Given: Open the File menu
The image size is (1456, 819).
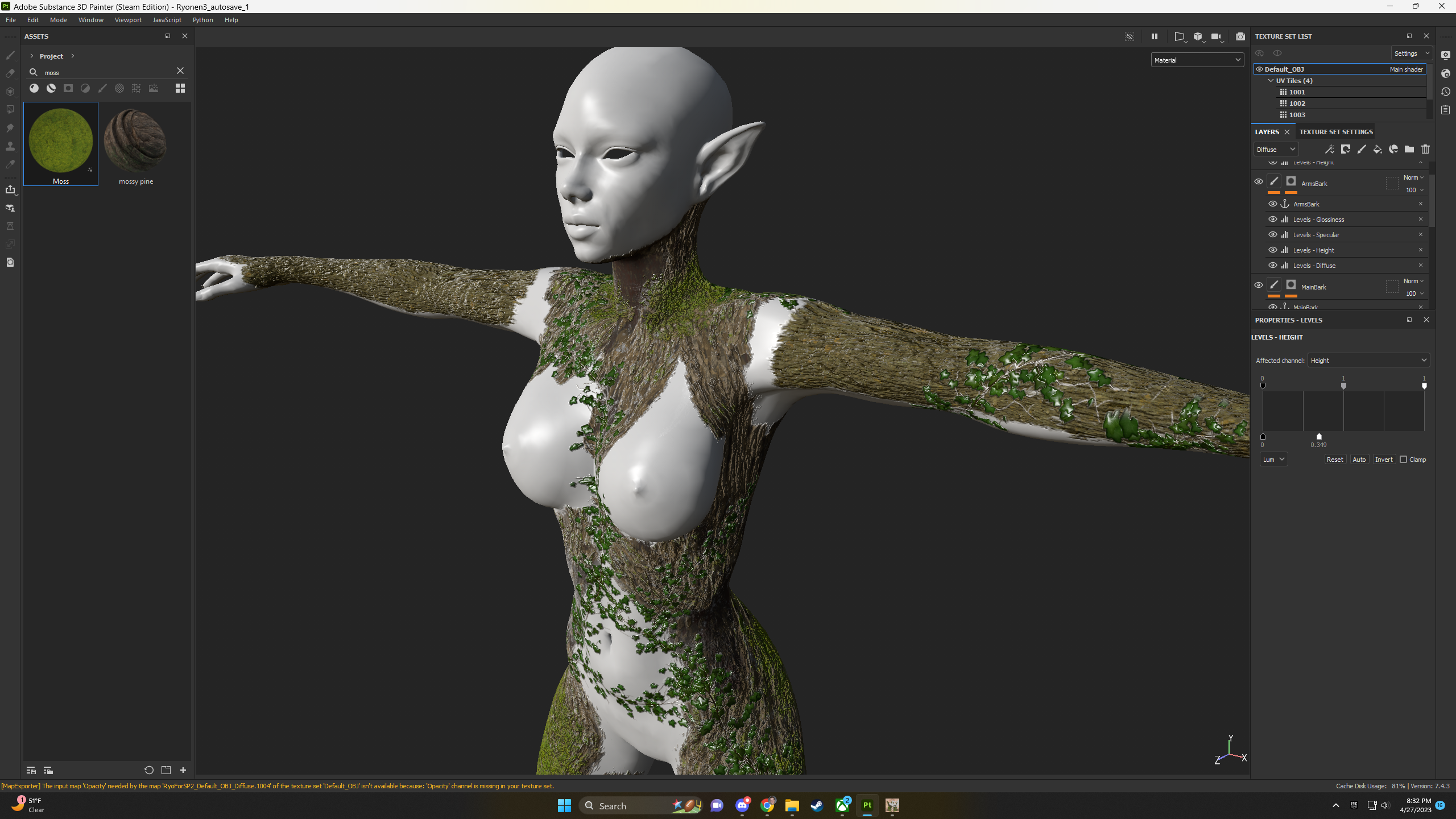Looking at the screenshot, I should point(11,20).
